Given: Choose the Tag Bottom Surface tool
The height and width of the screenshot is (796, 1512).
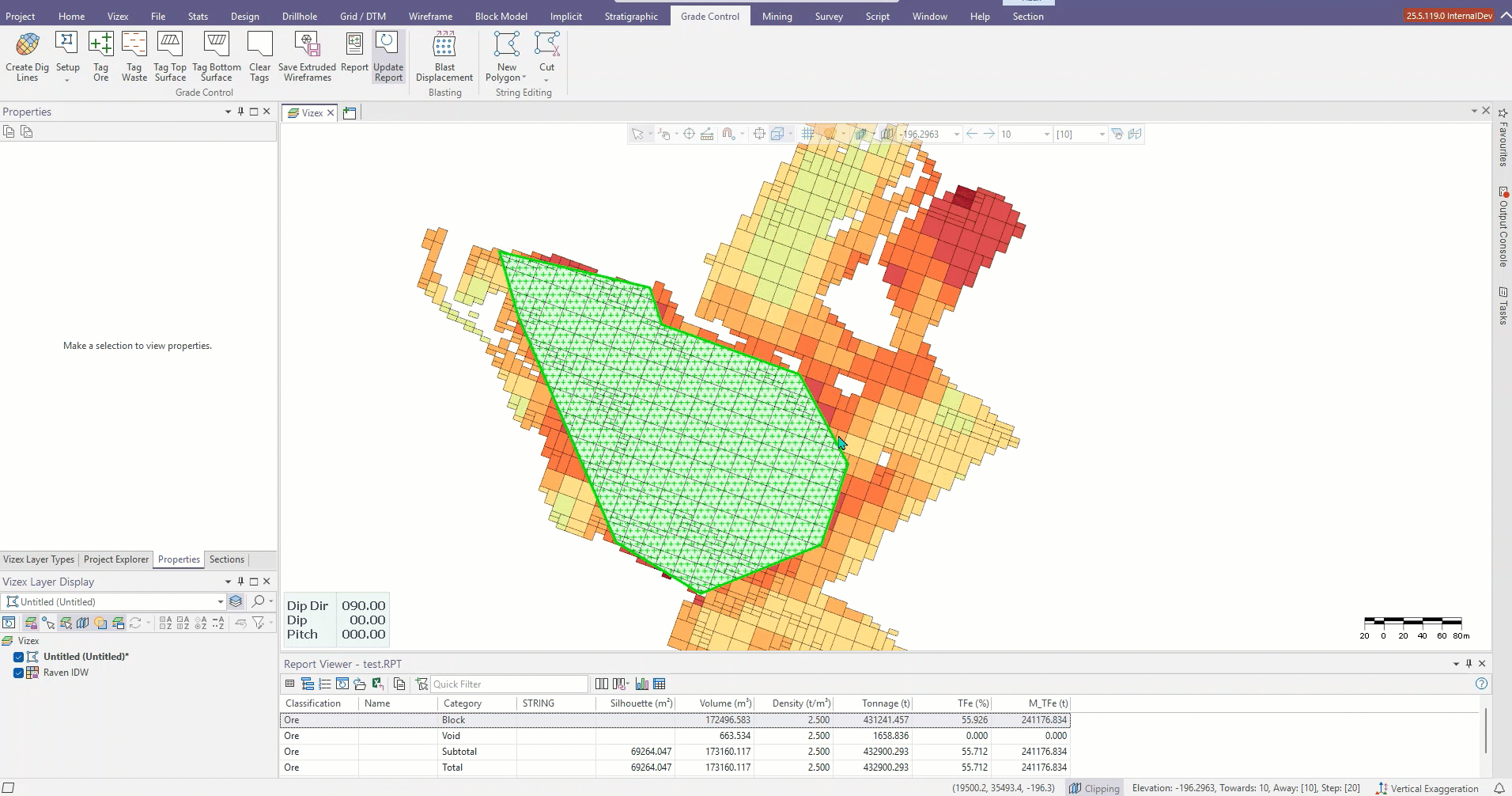Looking at the screenshot, I should point(216,56).
